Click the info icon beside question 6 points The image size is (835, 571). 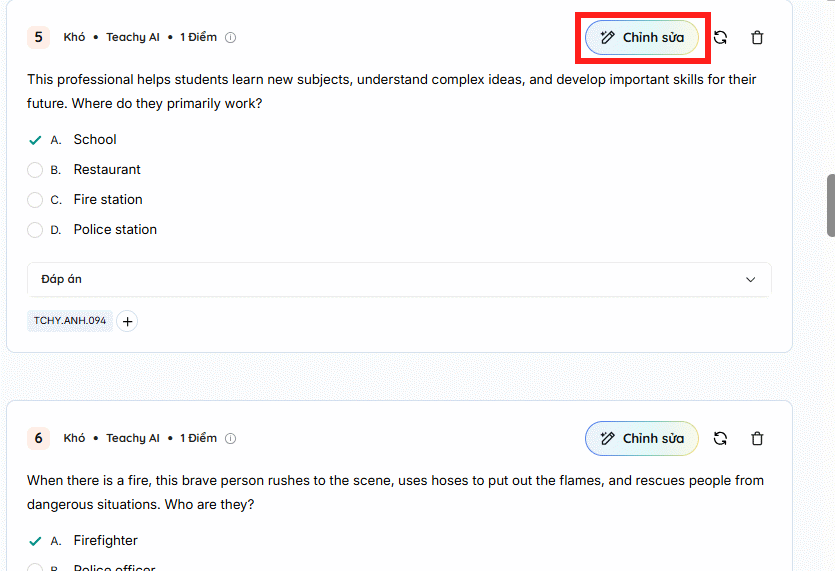pos(231,438)
